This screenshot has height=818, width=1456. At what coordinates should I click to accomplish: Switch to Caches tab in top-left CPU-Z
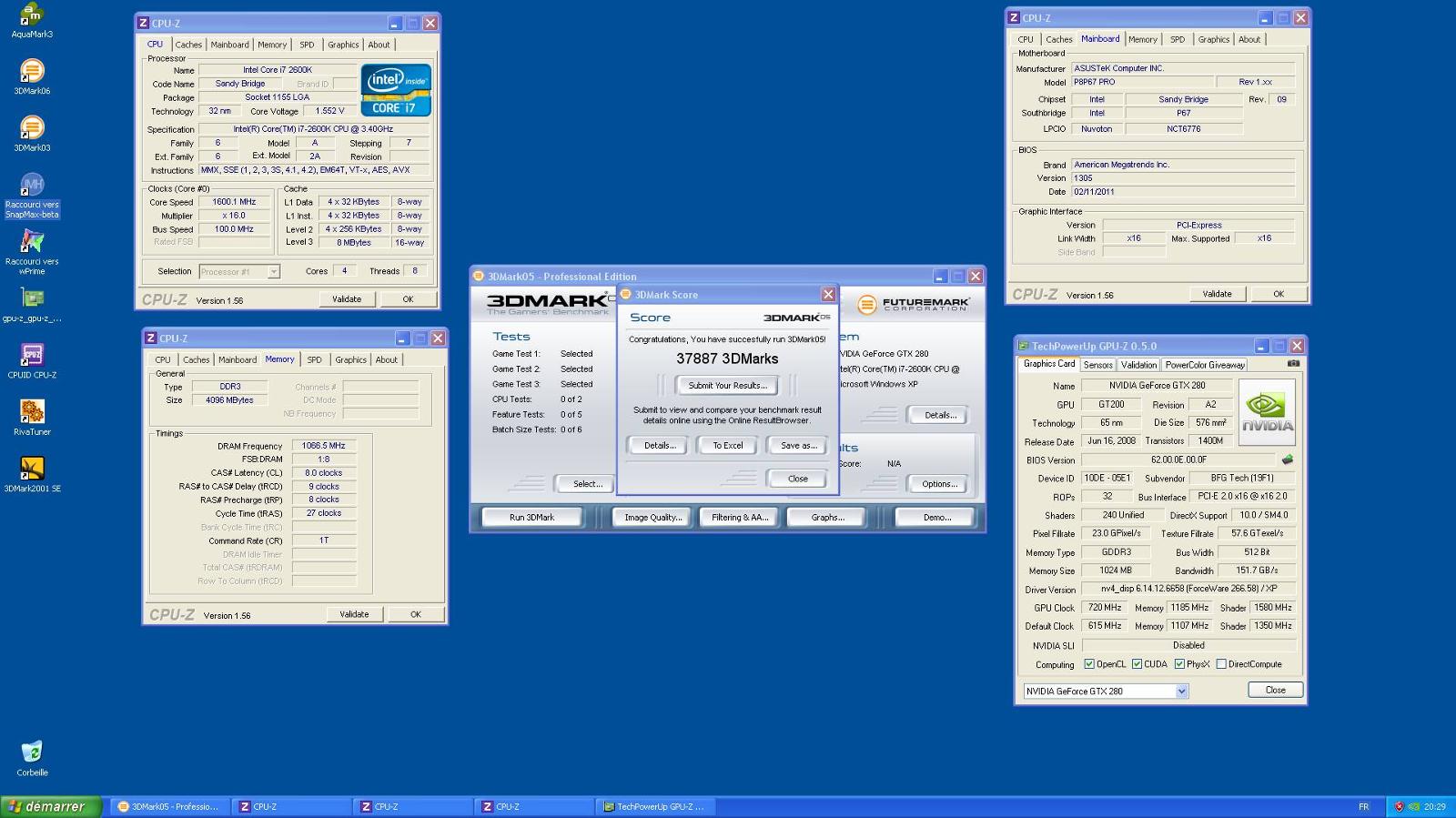click(188, 45)
